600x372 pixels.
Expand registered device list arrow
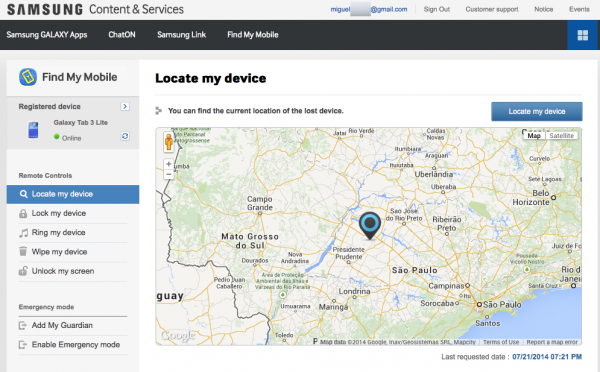click(x=125, y=106)
